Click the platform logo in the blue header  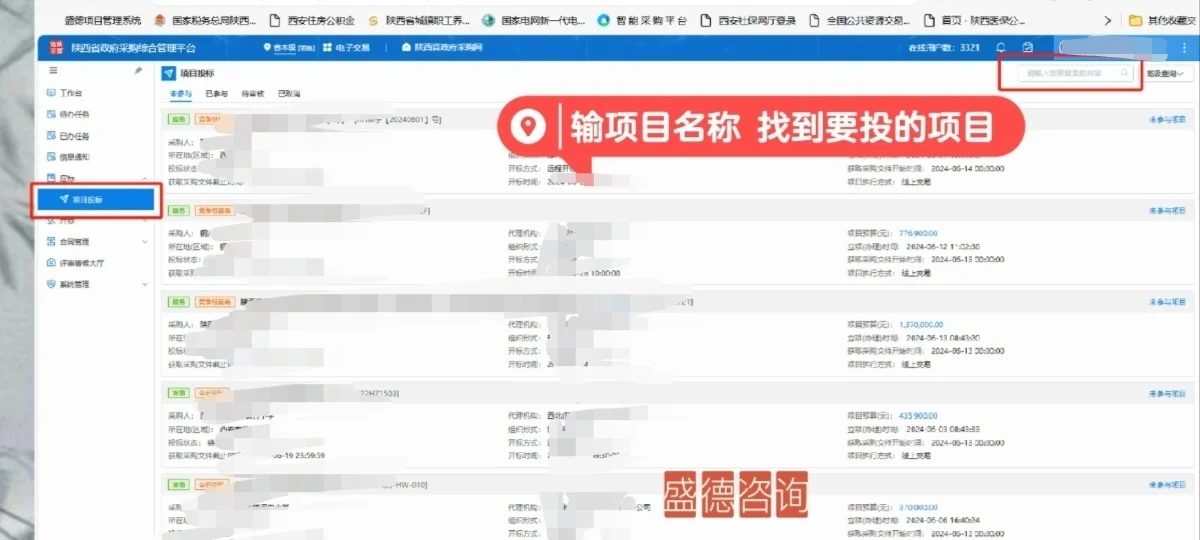pyautogui.click(x=56, y=47)
